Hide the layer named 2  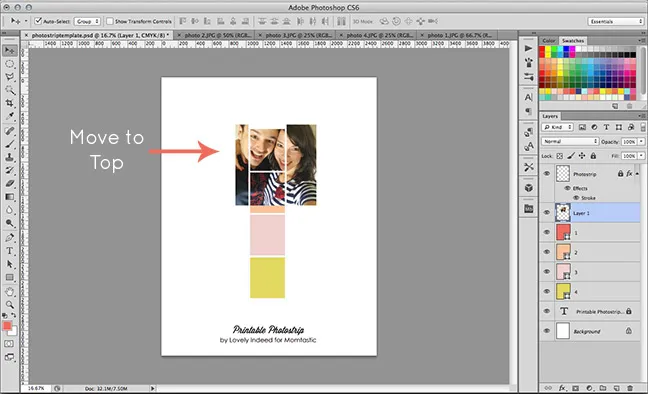[546, 252]
